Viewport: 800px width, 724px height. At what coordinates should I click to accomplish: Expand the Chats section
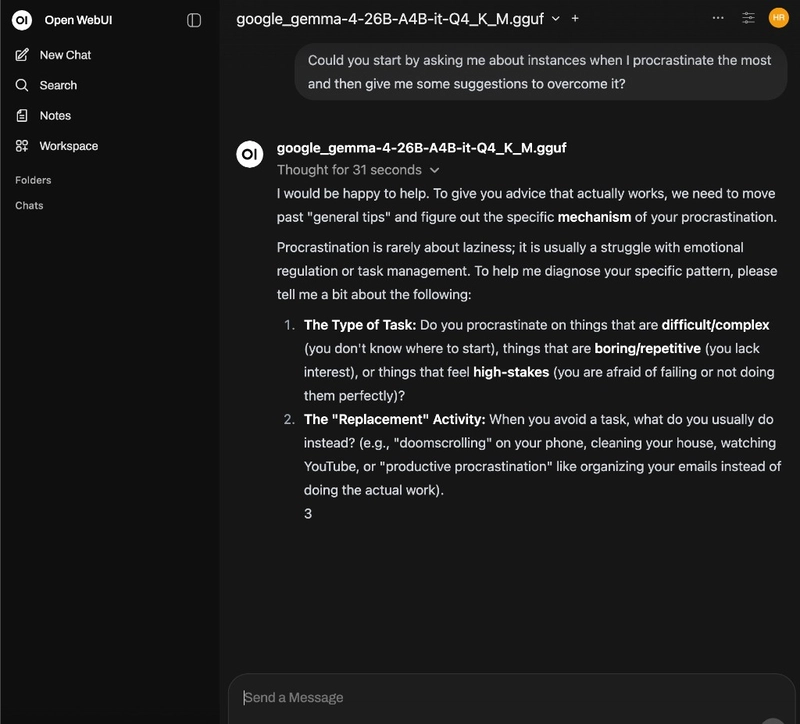click(x=29, y=205)
